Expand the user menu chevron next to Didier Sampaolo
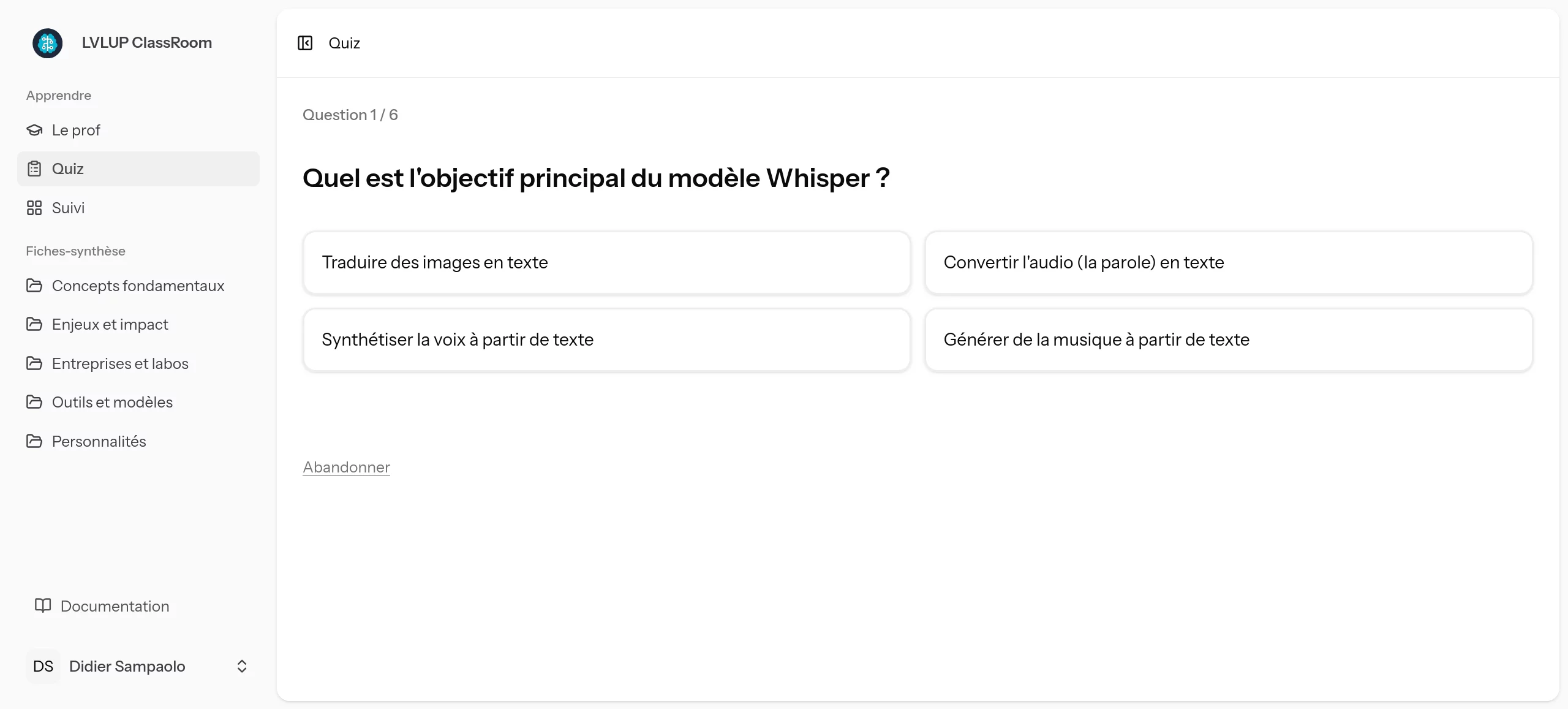Viewport: 1568px width, 709px height. (241, 666)
